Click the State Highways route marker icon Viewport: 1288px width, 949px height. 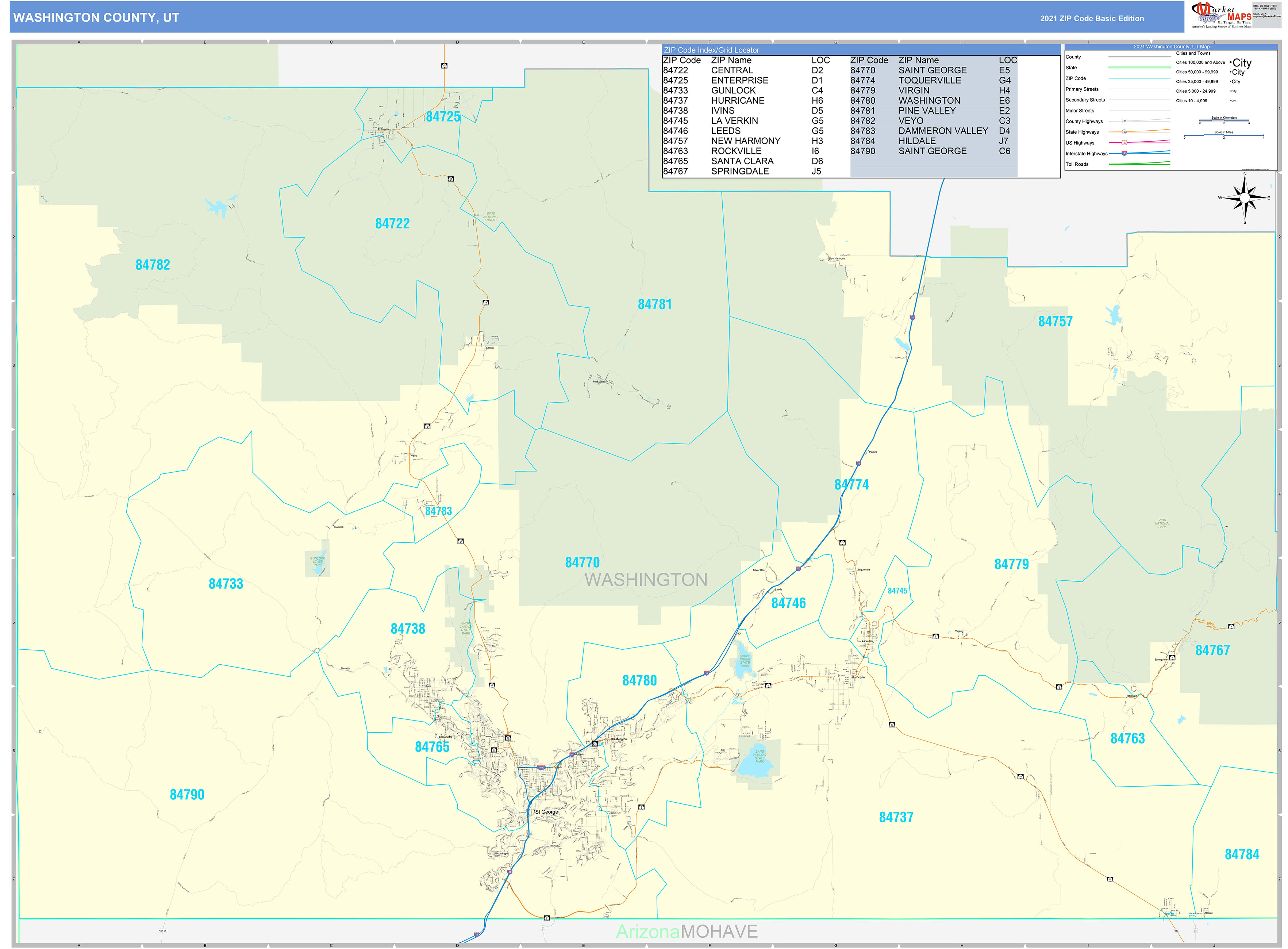[1124, 132]
